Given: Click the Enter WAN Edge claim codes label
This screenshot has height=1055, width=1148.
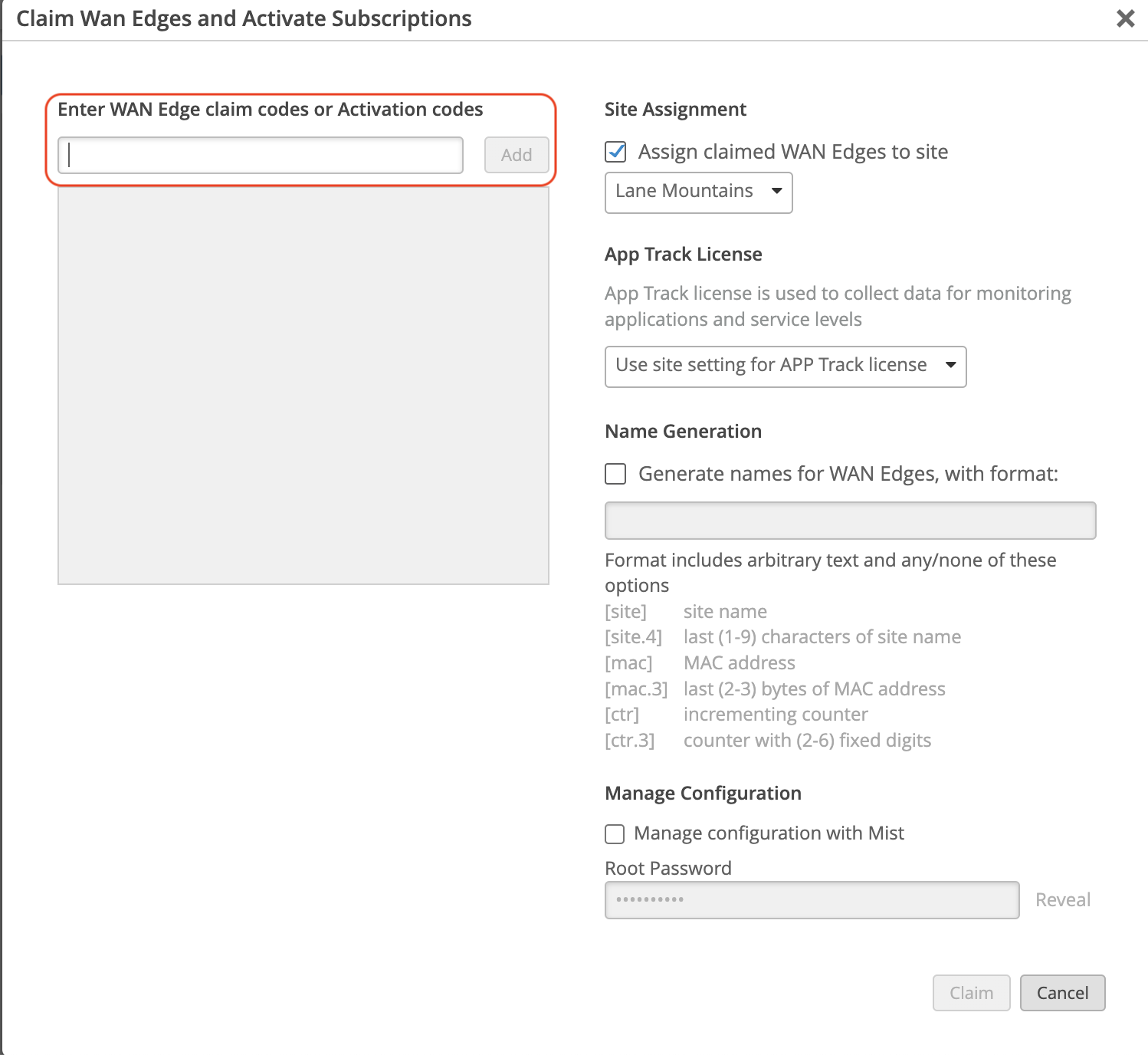Looking at the screenshot, I should pyautogui.click(x=270, y=110).
